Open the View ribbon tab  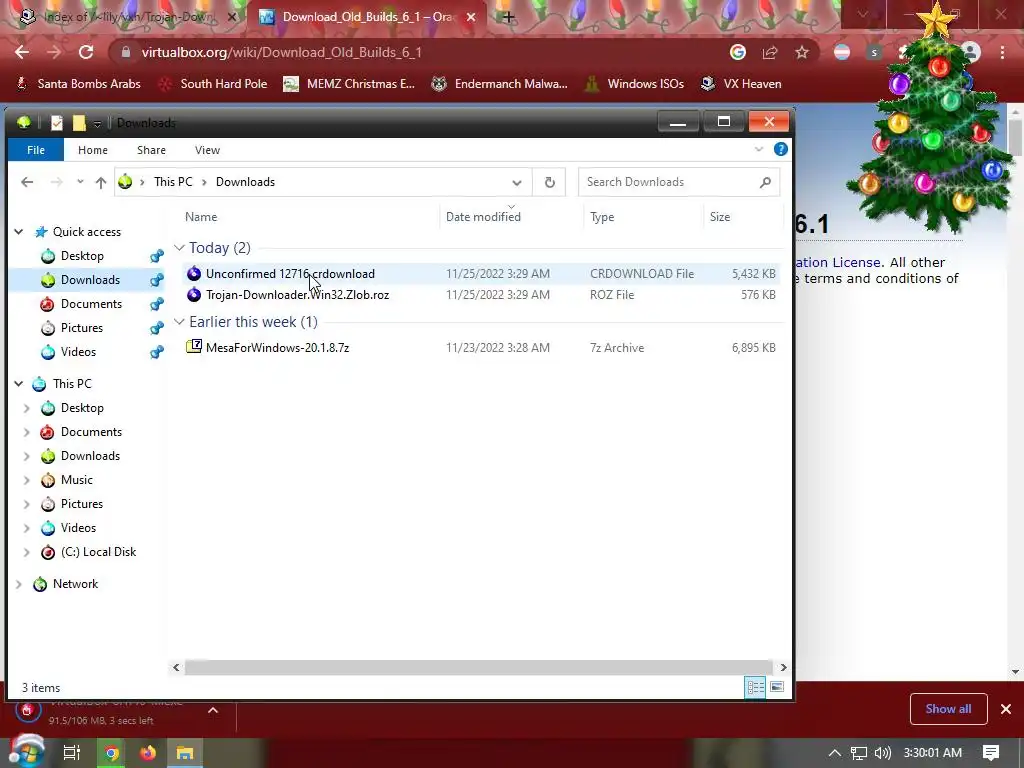(x=207, y=150)
